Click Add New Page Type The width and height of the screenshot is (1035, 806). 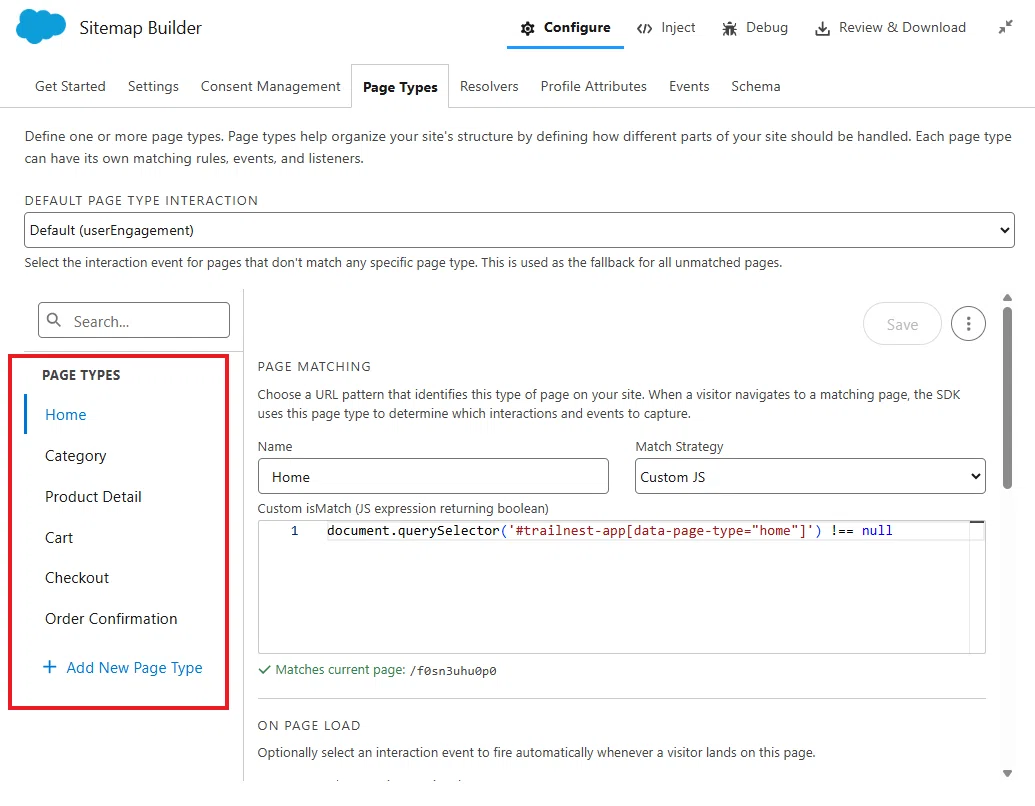pos(123,667)
